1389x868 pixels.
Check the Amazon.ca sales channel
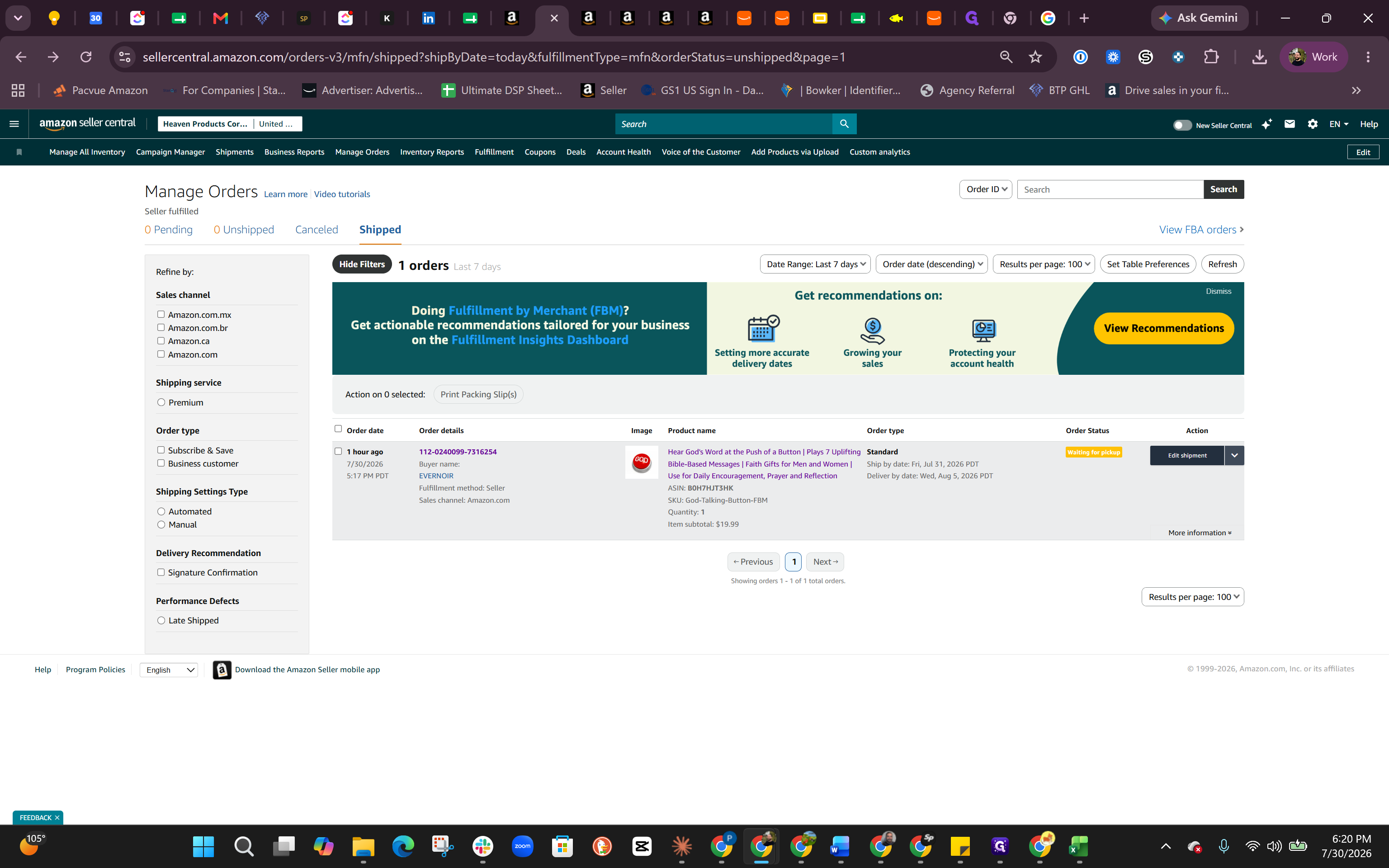pyautogui.click(x=161, y=341)
